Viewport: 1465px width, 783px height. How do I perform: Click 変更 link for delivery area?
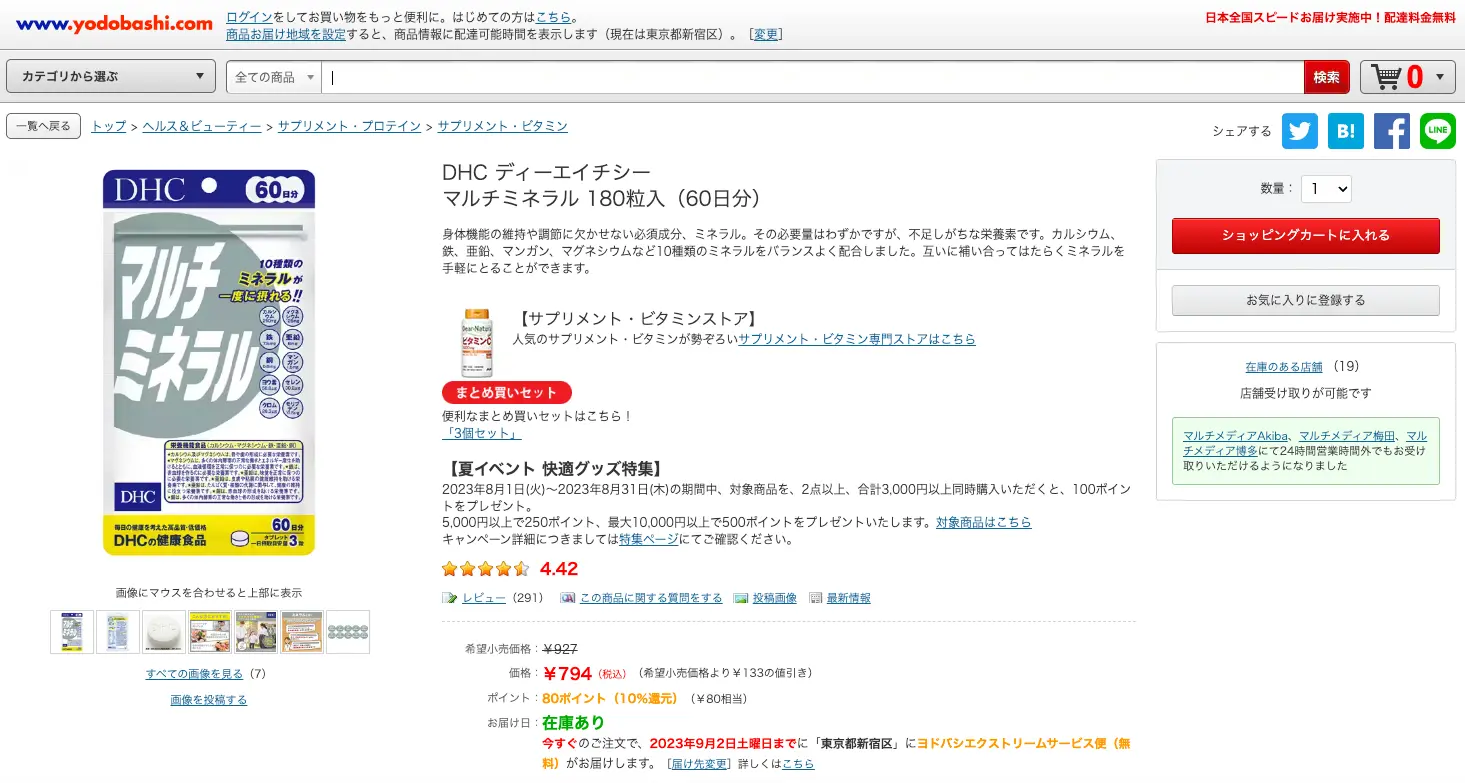[766, 34]
